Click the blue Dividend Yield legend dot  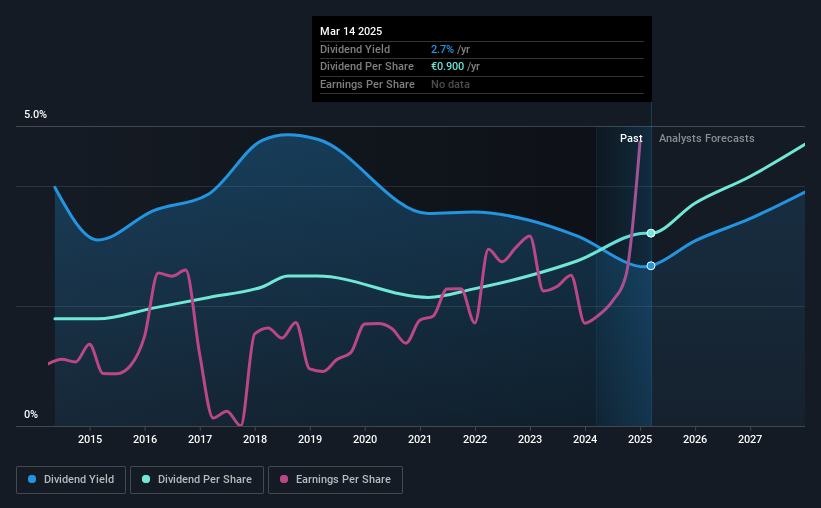32,479
